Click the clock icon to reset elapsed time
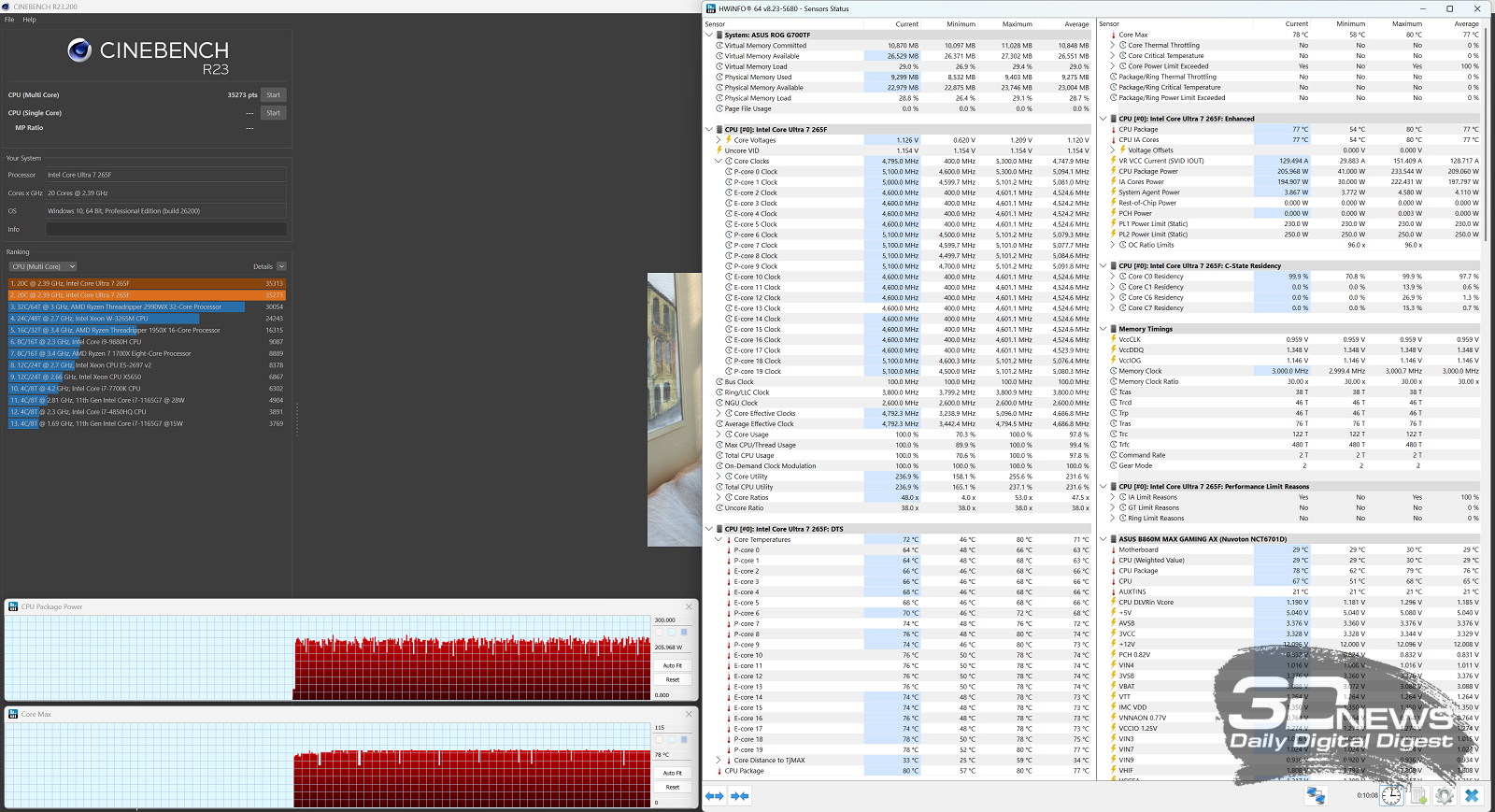The width and height of the screenshot is (1495, 812). (1391, 795)
